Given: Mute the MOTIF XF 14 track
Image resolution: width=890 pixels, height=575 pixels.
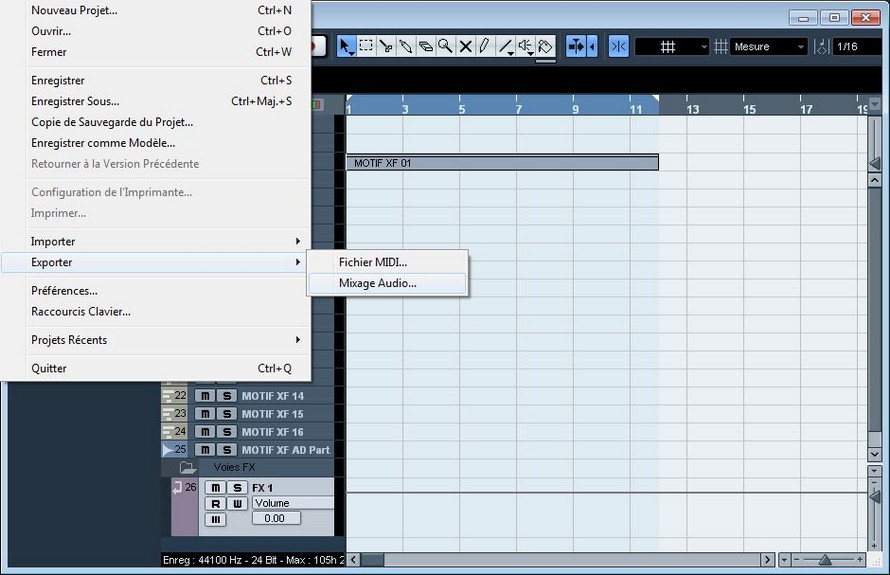Looking at the screenshot, I should [205, 396].
